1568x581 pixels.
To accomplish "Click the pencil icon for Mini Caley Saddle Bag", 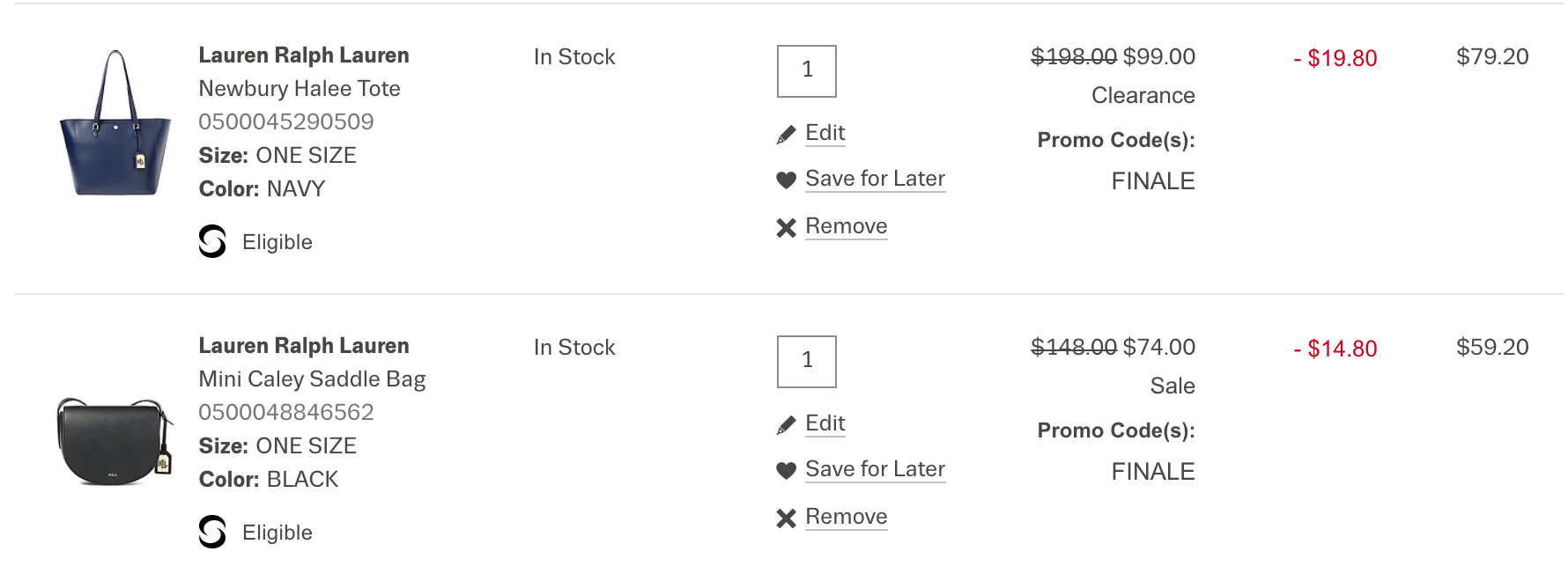I will [x=786, y=425].
